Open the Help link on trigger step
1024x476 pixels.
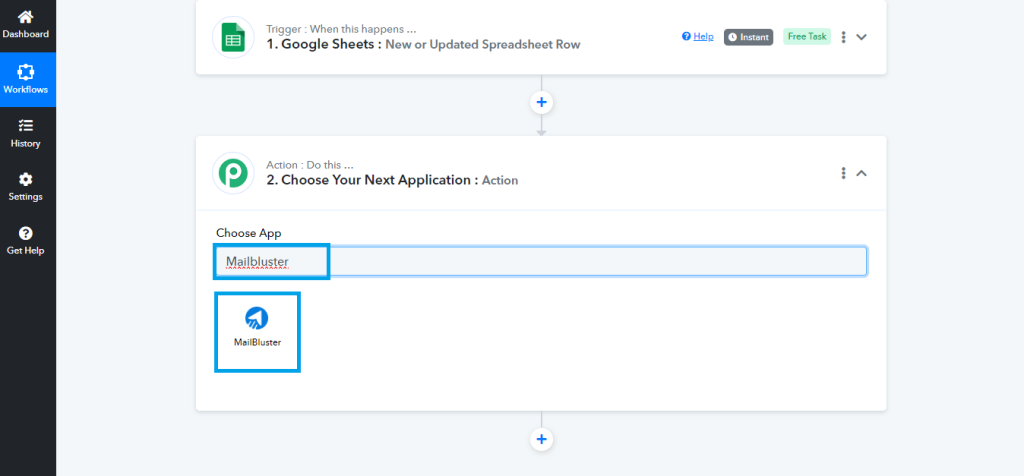[697, 37]
